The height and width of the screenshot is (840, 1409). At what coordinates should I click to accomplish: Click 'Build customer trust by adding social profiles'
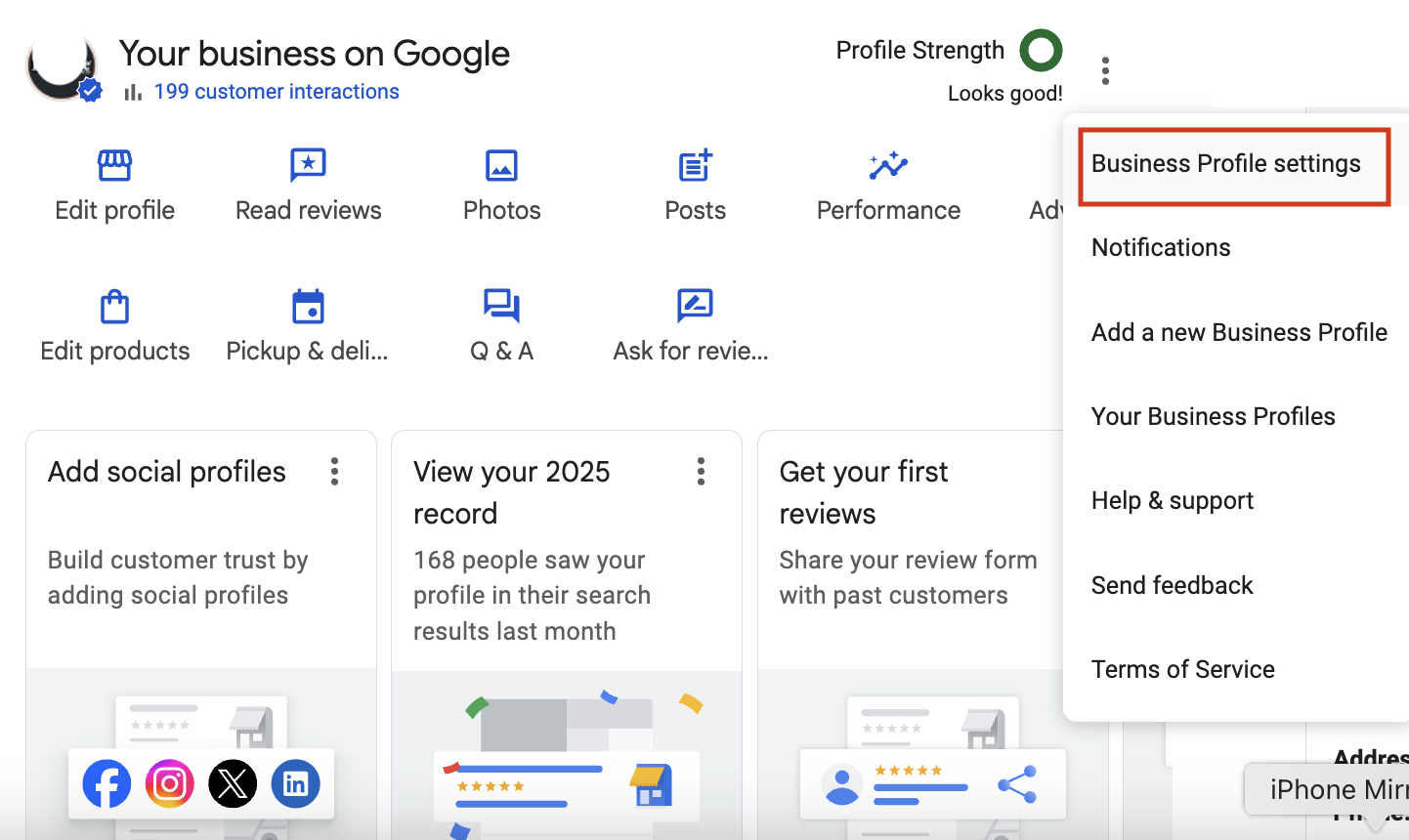178,577
